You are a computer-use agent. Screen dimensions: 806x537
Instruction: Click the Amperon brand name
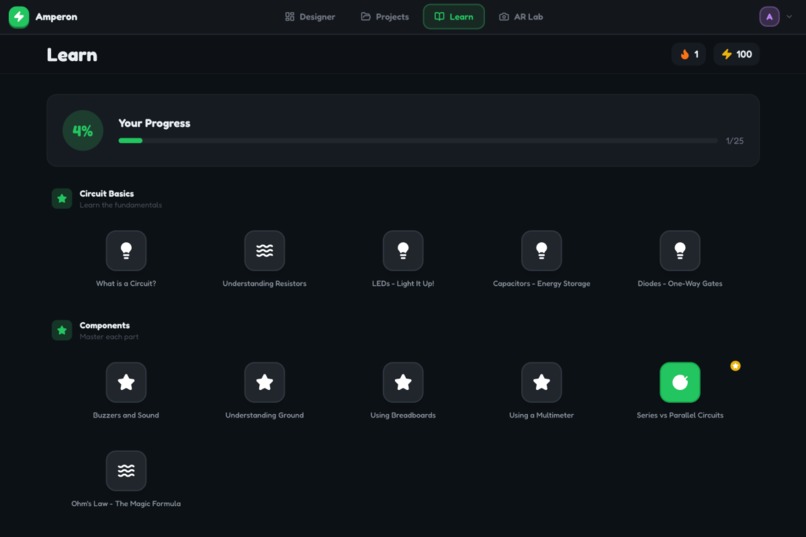[57, 17]
